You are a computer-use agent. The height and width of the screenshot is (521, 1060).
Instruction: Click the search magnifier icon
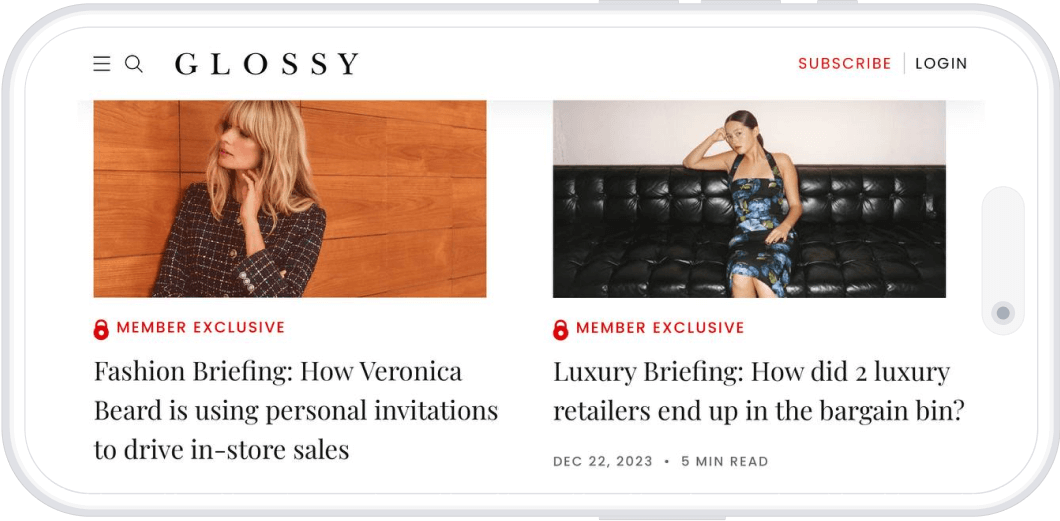pos(134,64)
